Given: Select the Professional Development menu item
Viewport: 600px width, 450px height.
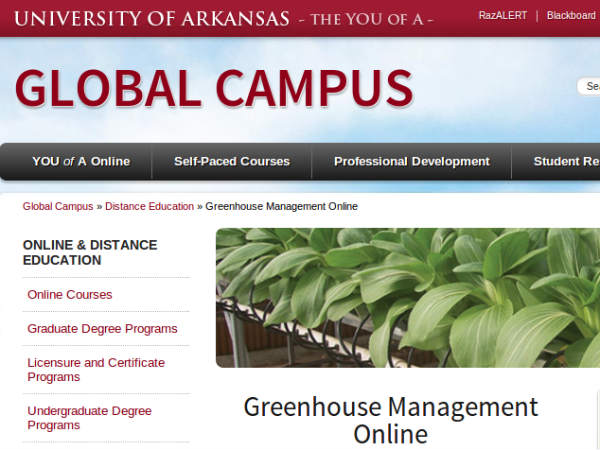Looking at the screenshot, I should point(412,161).
